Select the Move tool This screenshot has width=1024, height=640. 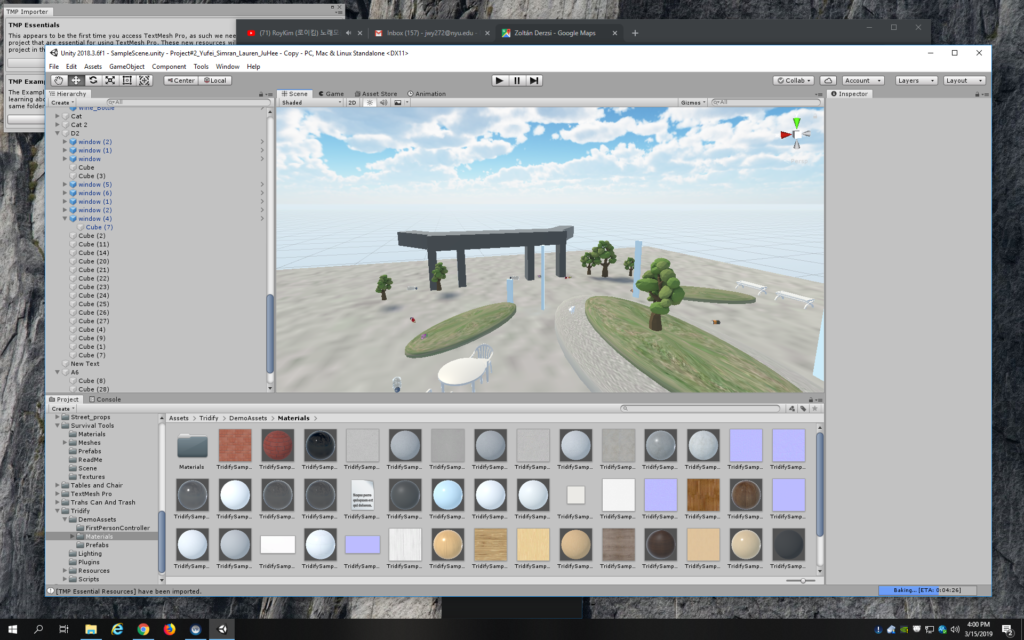(x=76, y=80)
